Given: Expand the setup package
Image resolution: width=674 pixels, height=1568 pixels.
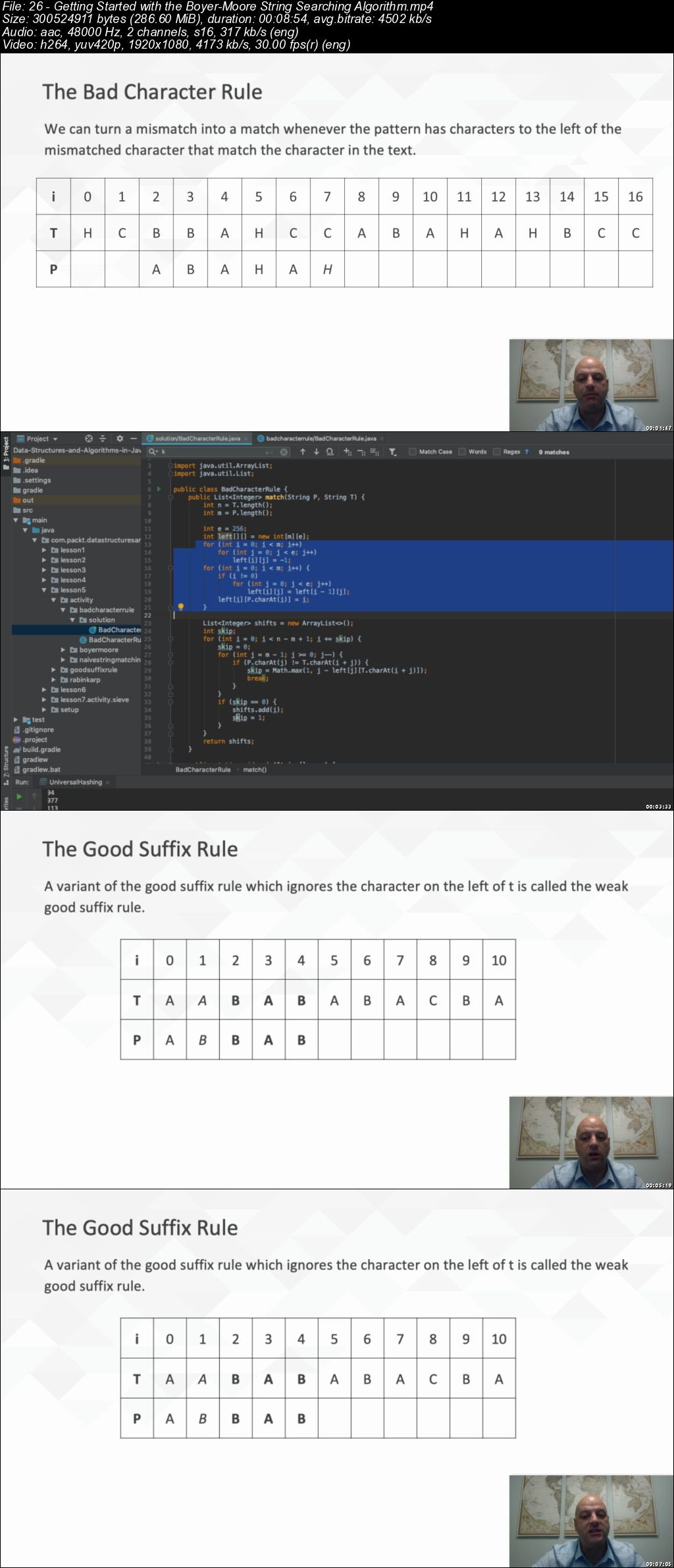Looking at the screenshot, I should coord(45,710).
